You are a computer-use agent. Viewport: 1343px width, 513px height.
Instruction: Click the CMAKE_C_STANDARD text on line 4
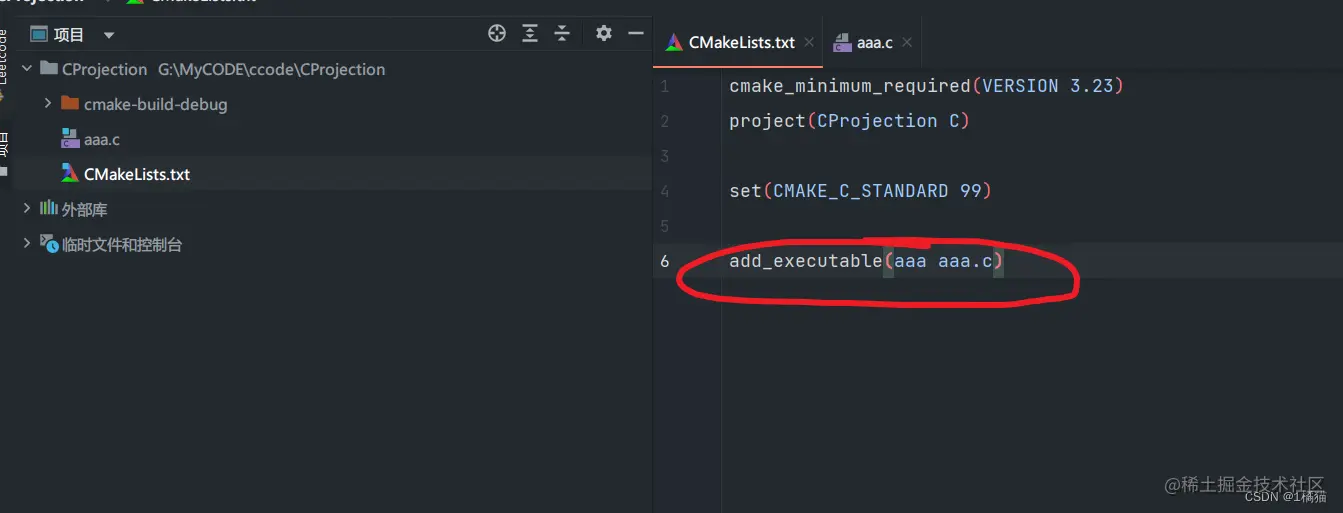pos(861,191)
